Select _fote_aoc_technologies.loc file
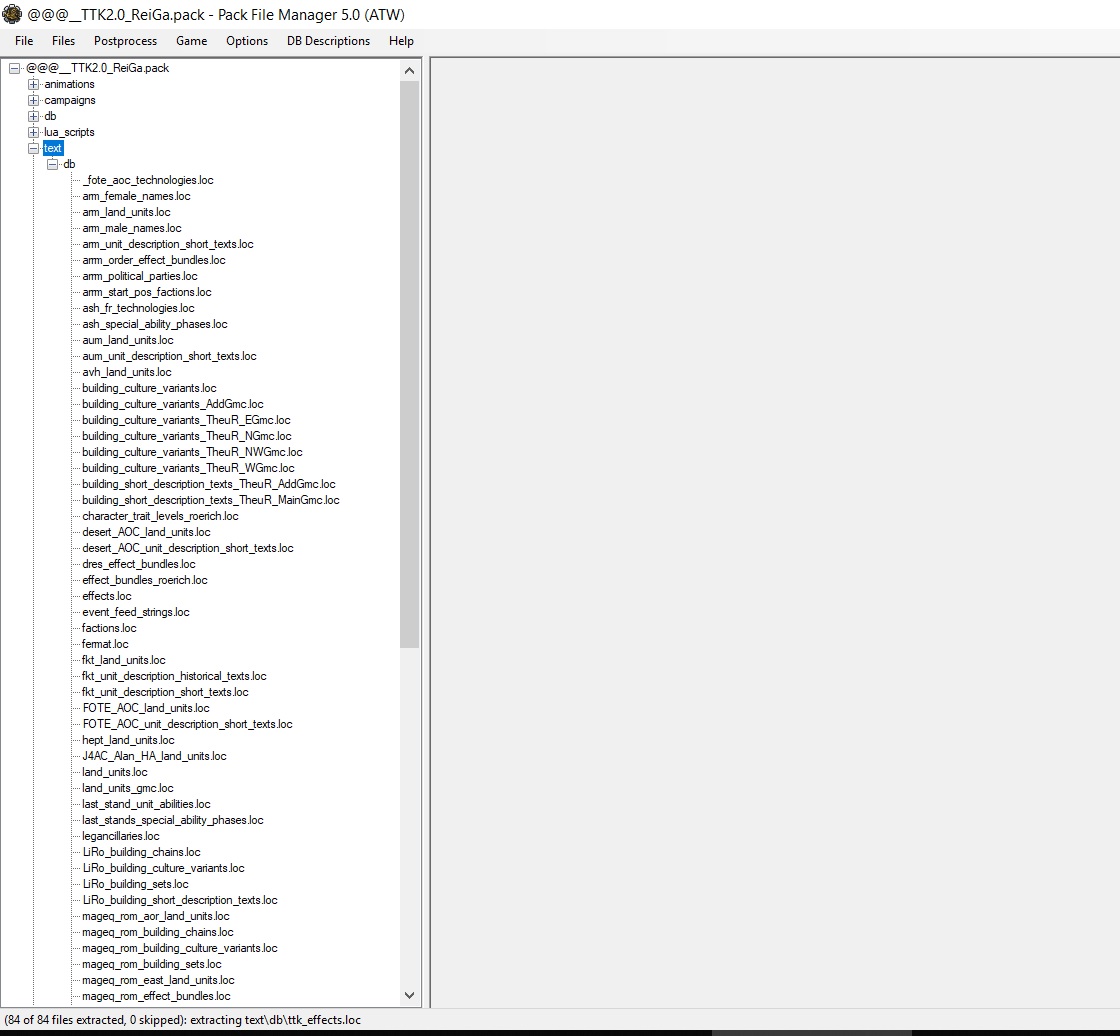The image size is (1120, 1036). pyautogui.click(x=148, y=180)
